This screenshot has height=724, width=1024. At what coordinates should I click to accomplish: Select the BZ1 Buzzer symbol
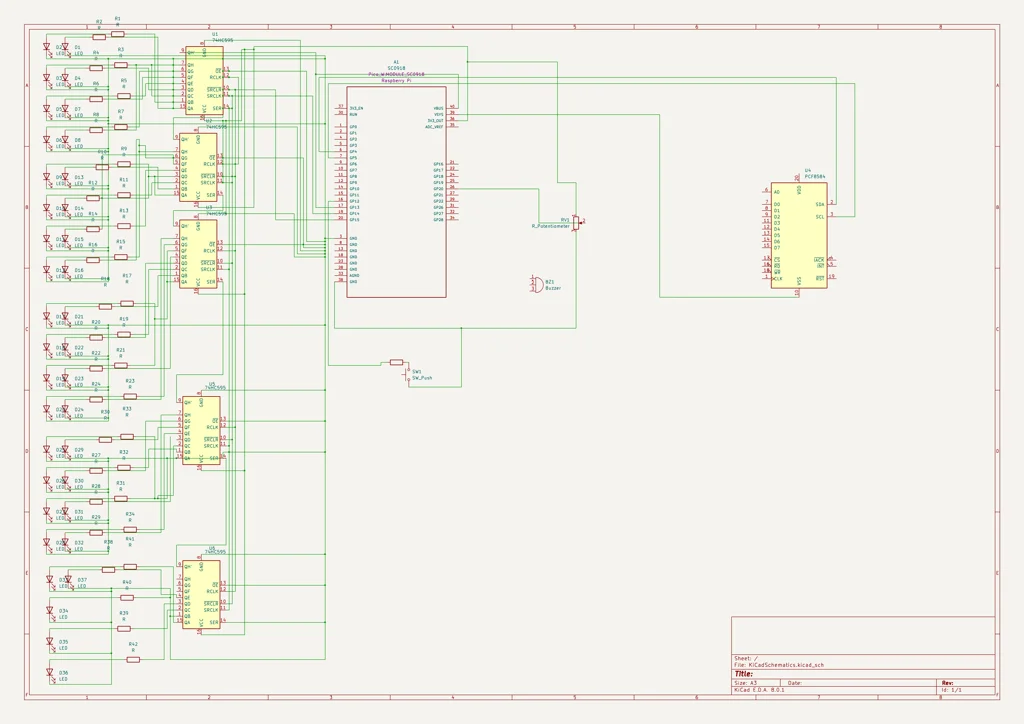coord(534,284)
